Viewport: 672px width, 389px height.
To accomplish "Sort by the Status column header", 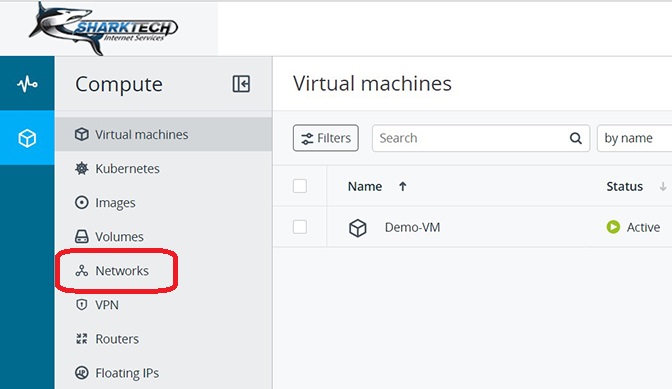I will (x=624, y=186).
